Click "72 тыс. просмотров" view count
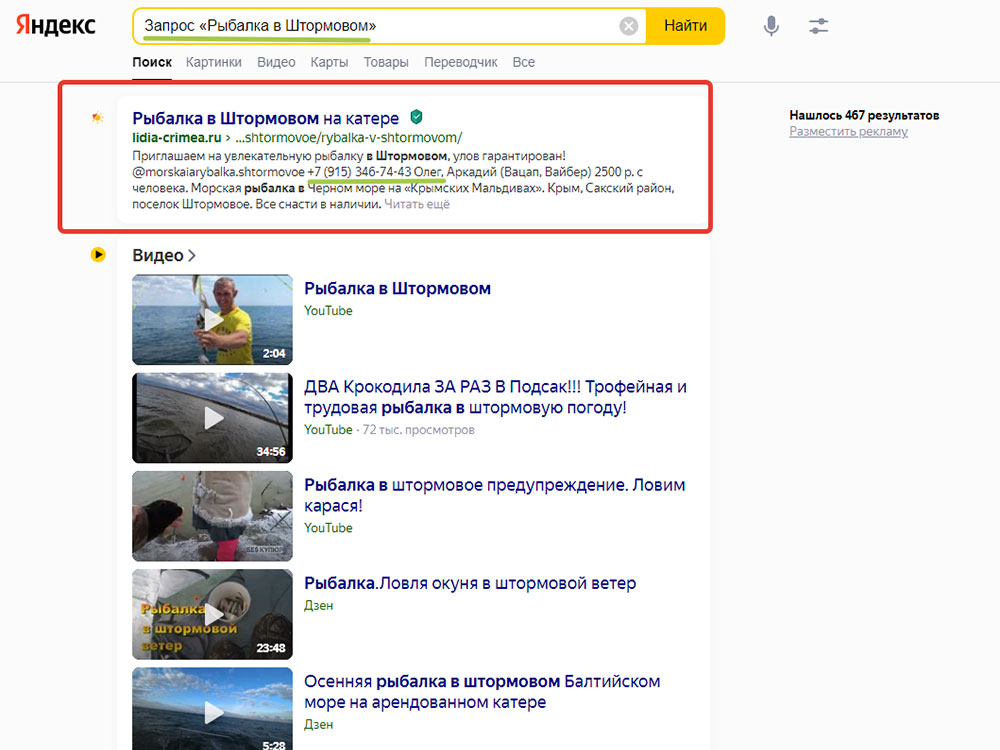The height and width of the screenshot is (750, 1000). [x=418, y=430]
